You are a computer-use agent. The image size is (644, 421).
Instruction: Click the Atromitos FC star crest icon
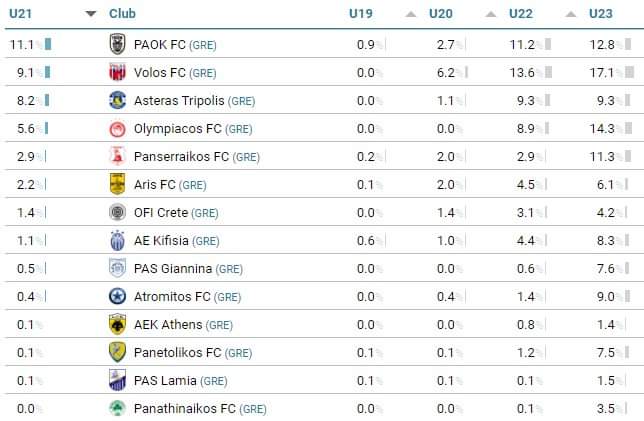pos(117,297)
